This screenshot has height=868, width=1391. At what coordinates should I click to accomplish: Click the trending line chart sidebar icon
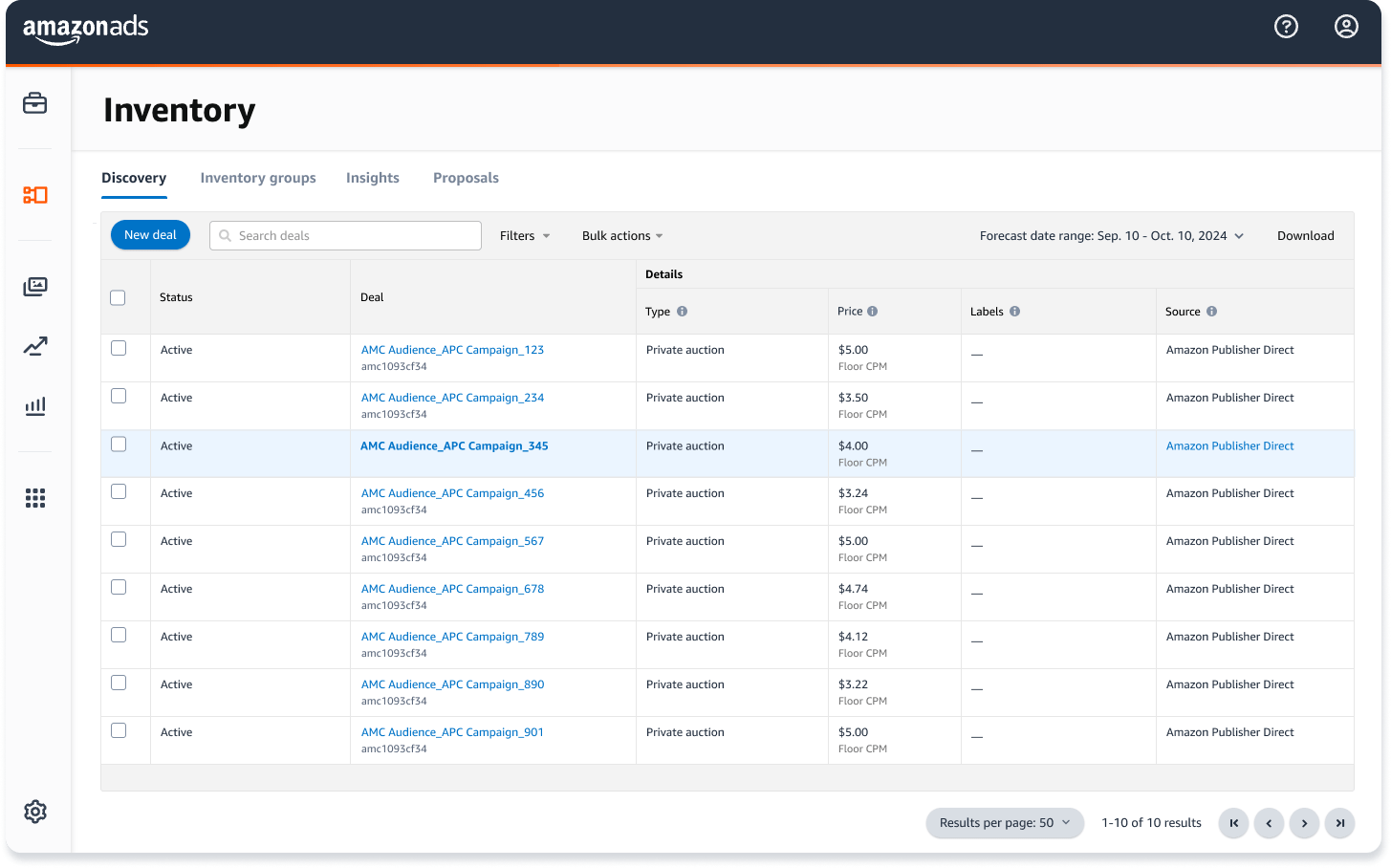[35, 346]
